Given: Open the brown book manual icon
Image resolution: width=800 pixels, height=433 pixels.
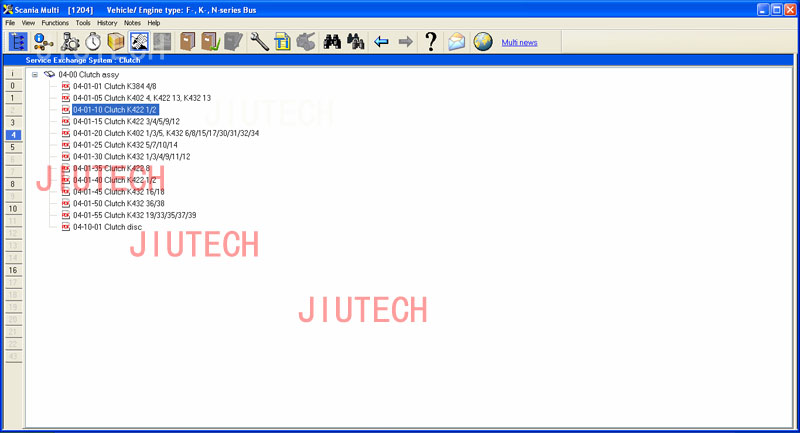Looking at the screenshot, I should (187, 42).
